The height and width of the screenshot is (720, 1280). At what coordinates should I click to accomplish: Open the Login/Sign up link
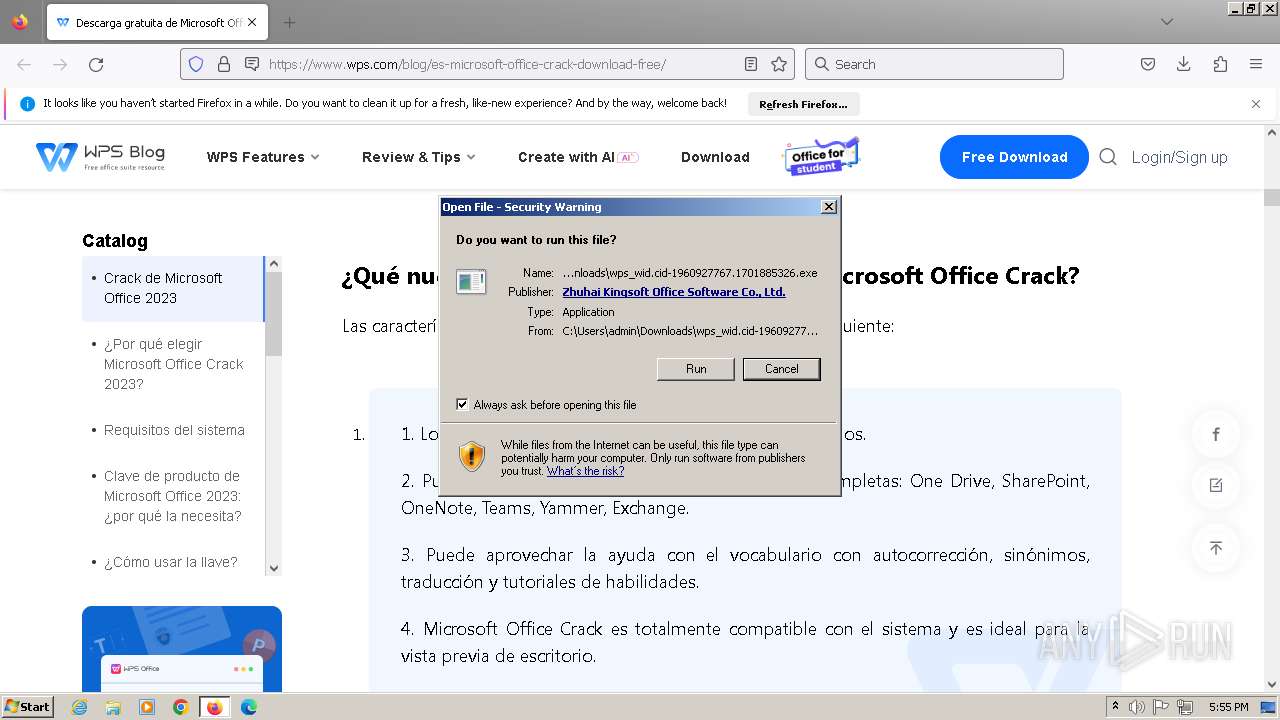(1179, 157)
